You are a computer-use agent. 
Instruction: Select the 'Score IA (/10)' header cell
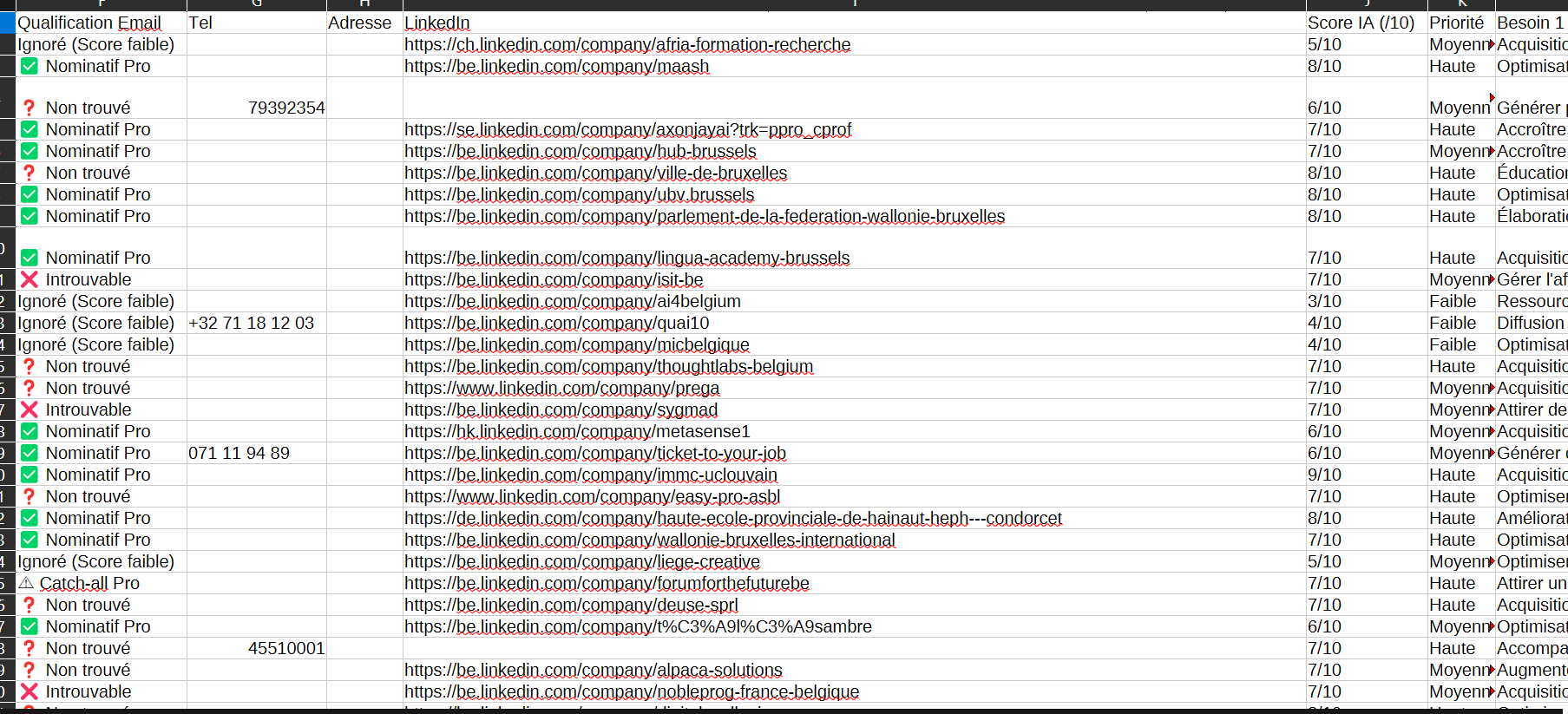pos(1366,23)
